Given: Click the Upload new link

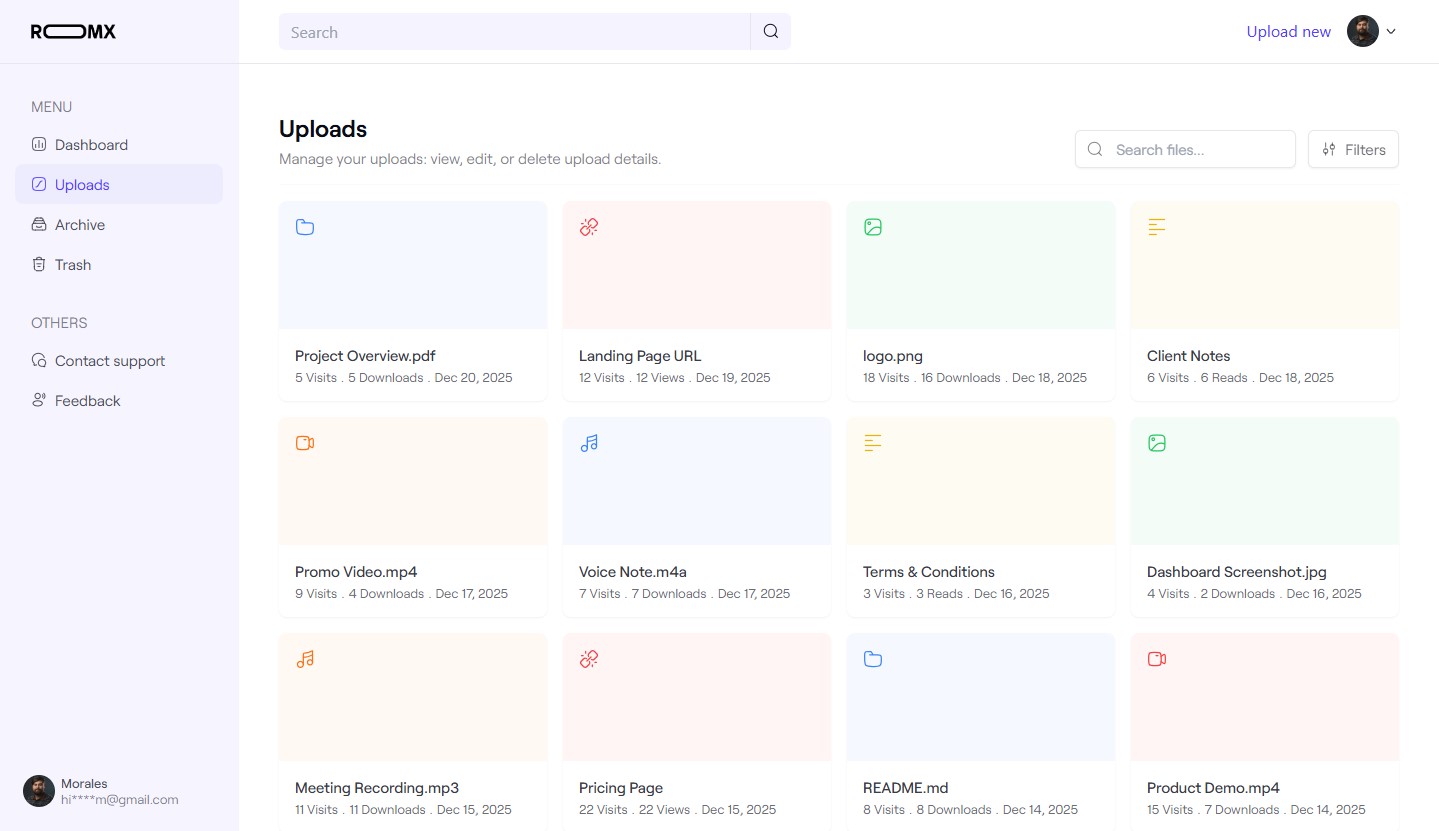Looking at the screenshot, I should click(1288, 31).
